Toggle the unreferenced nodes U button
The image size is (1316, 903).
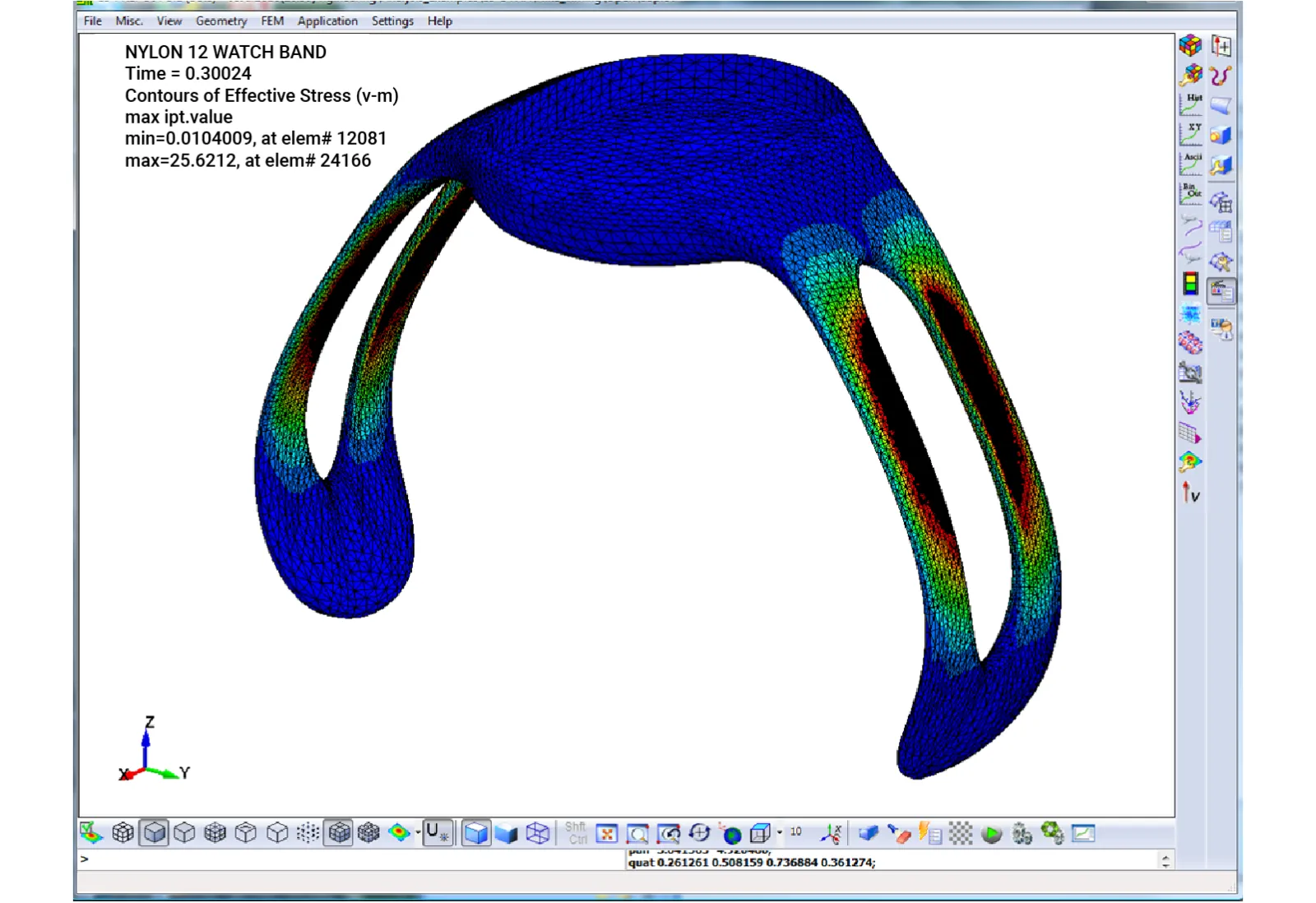click(438, 833)
